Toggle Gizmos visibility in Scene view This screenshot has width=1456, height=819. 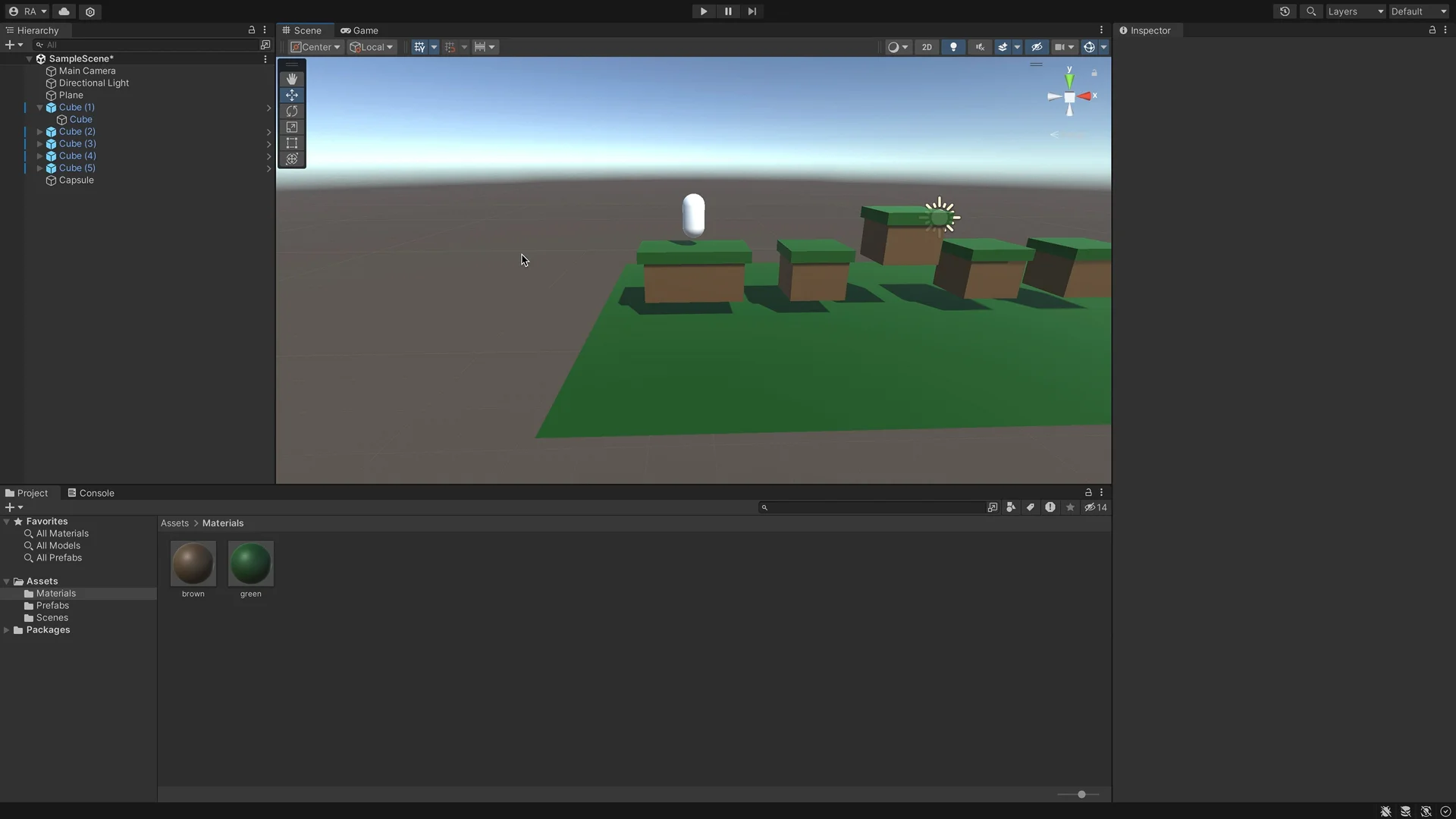pyautogui.click(x=1089, y=47)
